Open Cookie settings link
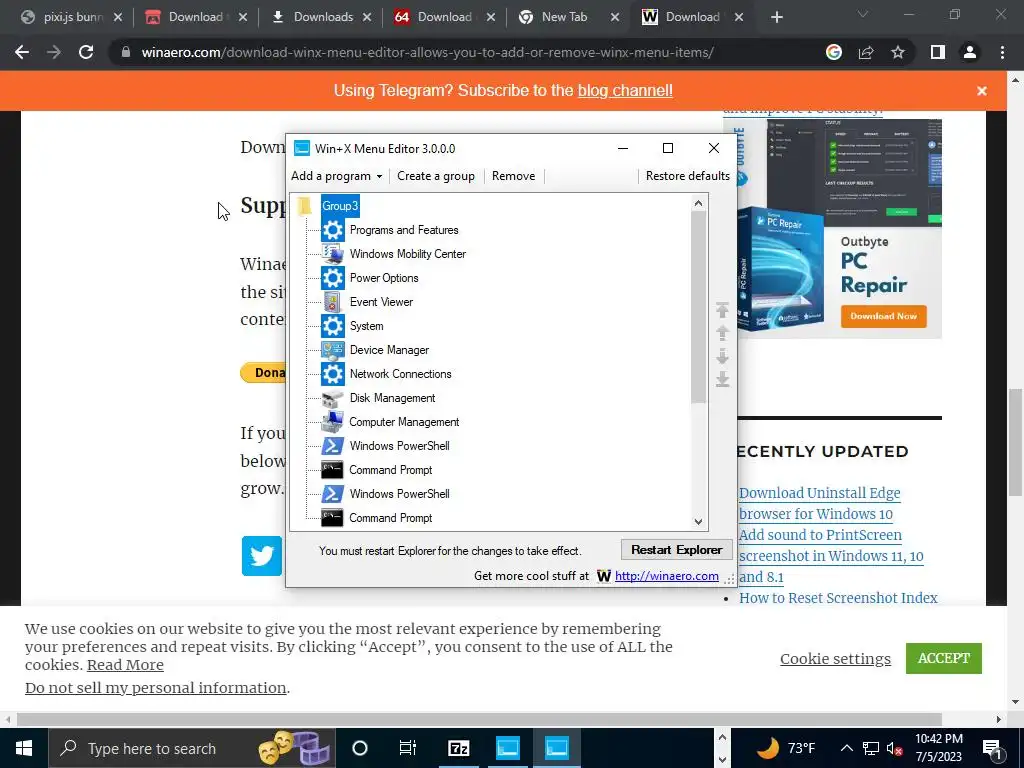Screen dimensions: 1024x768 (x=835, y=659)
